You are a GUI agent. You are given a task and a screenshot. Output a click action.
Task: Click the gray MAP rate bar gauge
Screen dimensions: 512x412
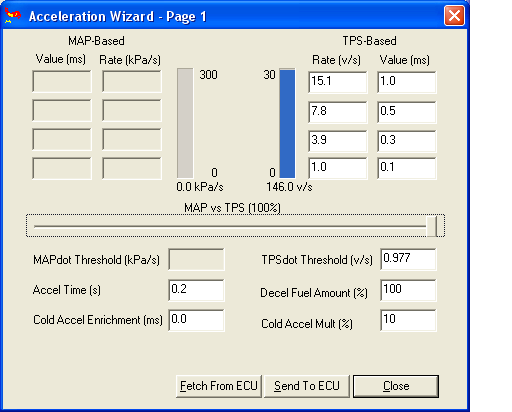[185, 123]
